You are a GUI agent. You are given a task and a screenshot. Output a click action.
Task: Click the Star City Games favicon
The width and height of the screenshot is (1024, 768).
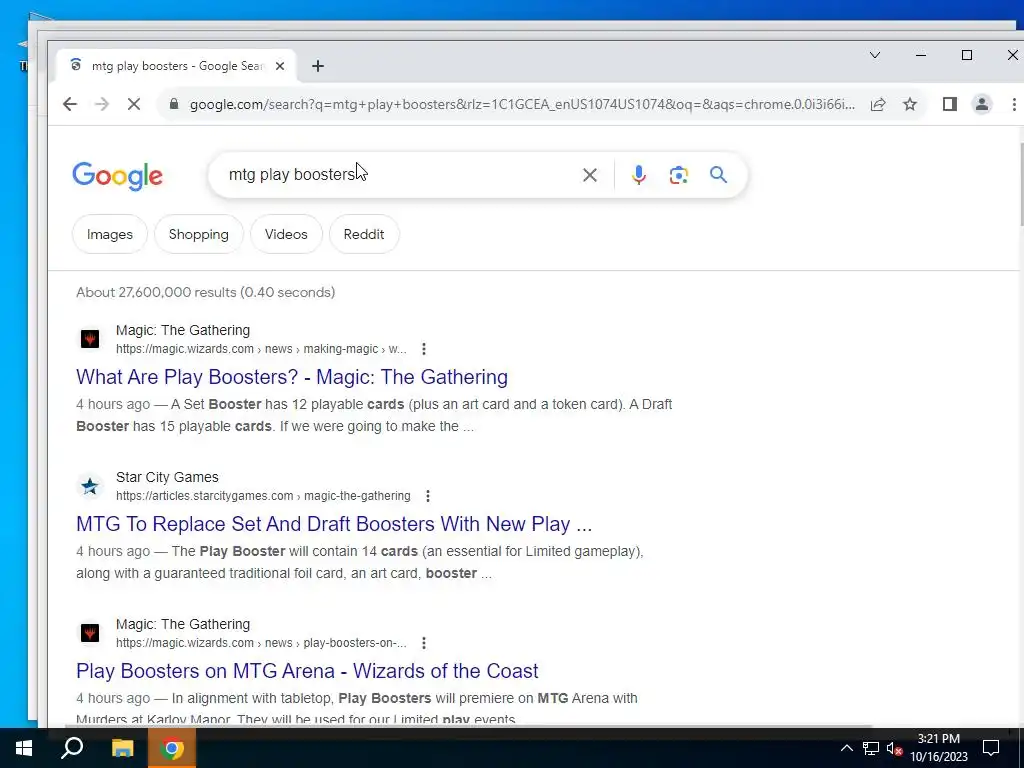[x=90, y=486]
